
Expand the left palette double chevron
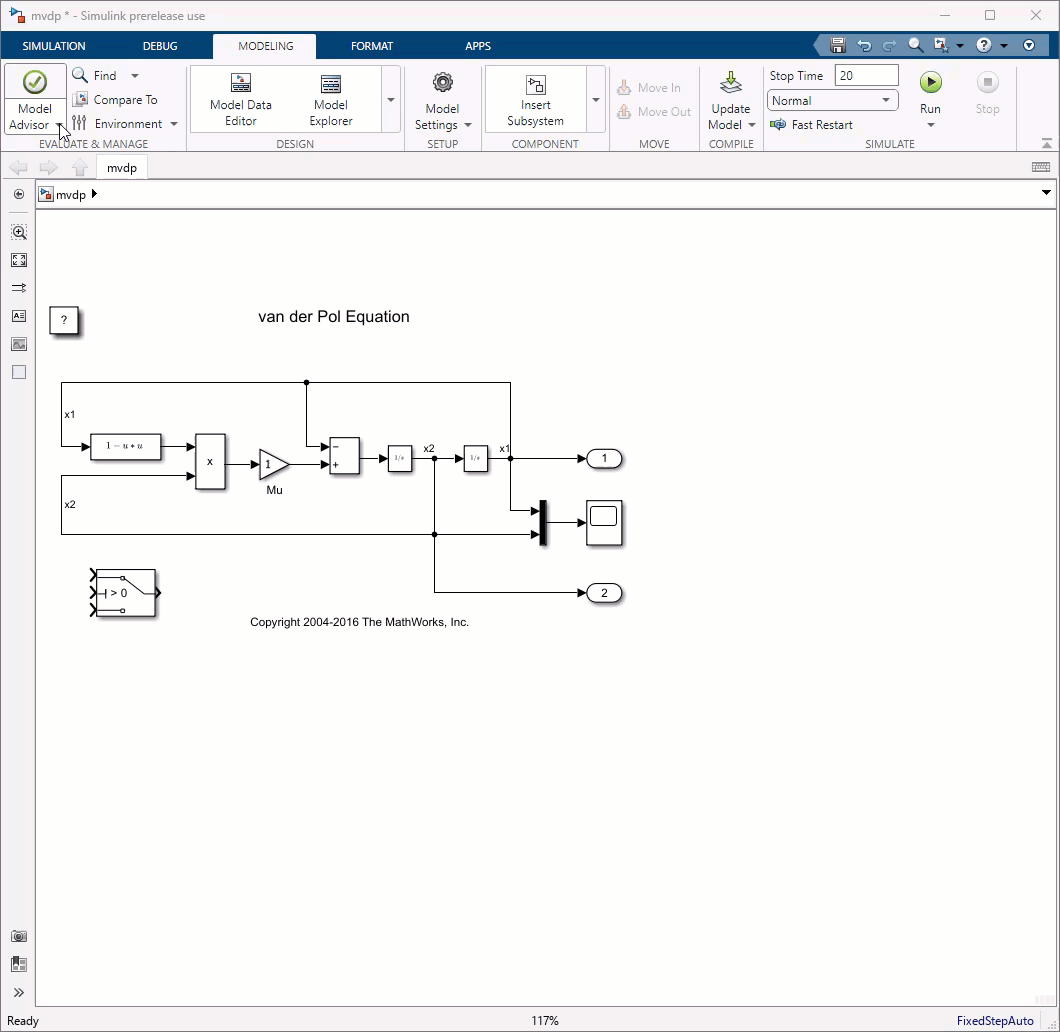tap(19, 992)
